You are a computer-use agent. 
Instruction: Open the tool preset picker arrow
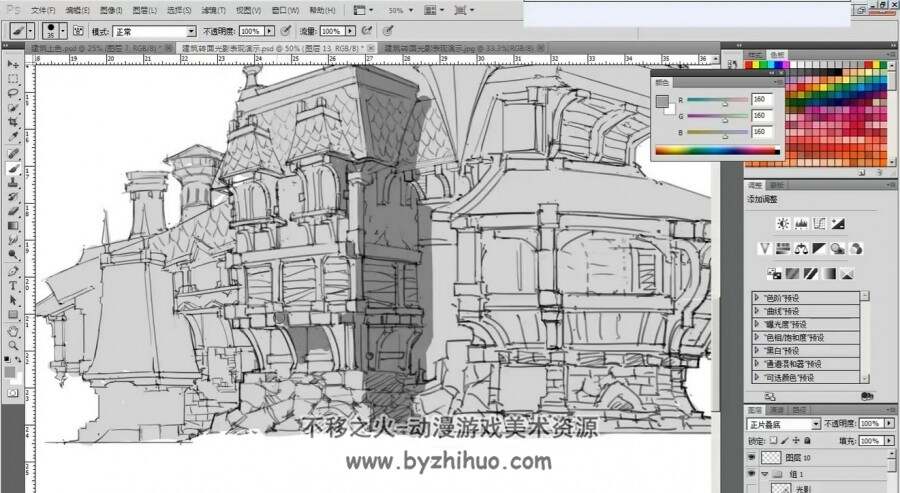pyautogui.click(x=30, y=31)
